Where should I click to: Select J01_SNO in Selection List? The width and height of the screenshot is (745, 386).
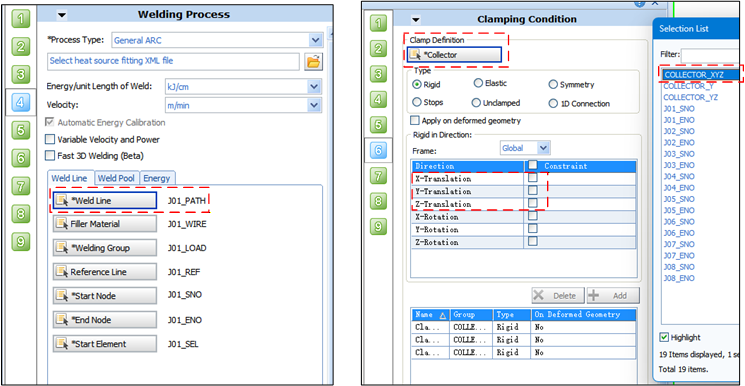click(x=678, y=108)
